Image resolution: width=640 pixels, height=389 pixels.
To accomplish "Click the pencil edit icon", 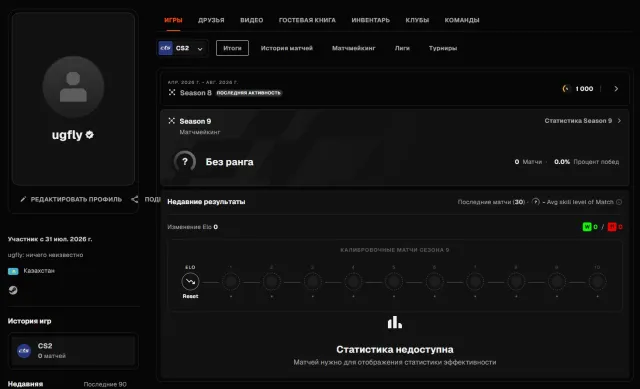I will pyautogui.click(x=23, y=199).
